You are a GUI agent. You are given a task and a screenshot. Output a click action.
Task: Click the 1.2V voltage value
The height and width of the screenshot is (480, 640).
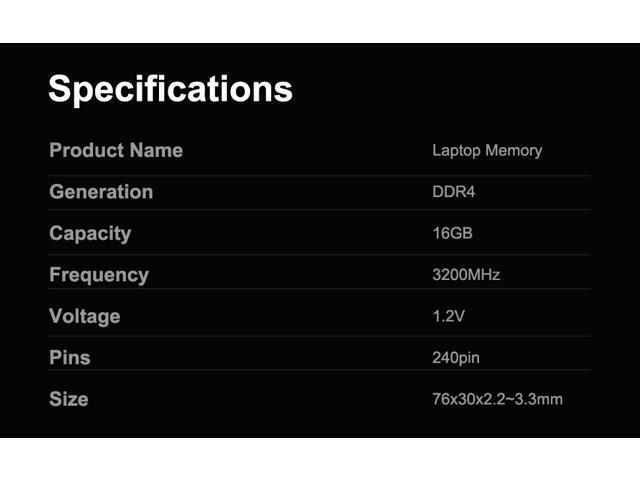(x=449, y=317)
